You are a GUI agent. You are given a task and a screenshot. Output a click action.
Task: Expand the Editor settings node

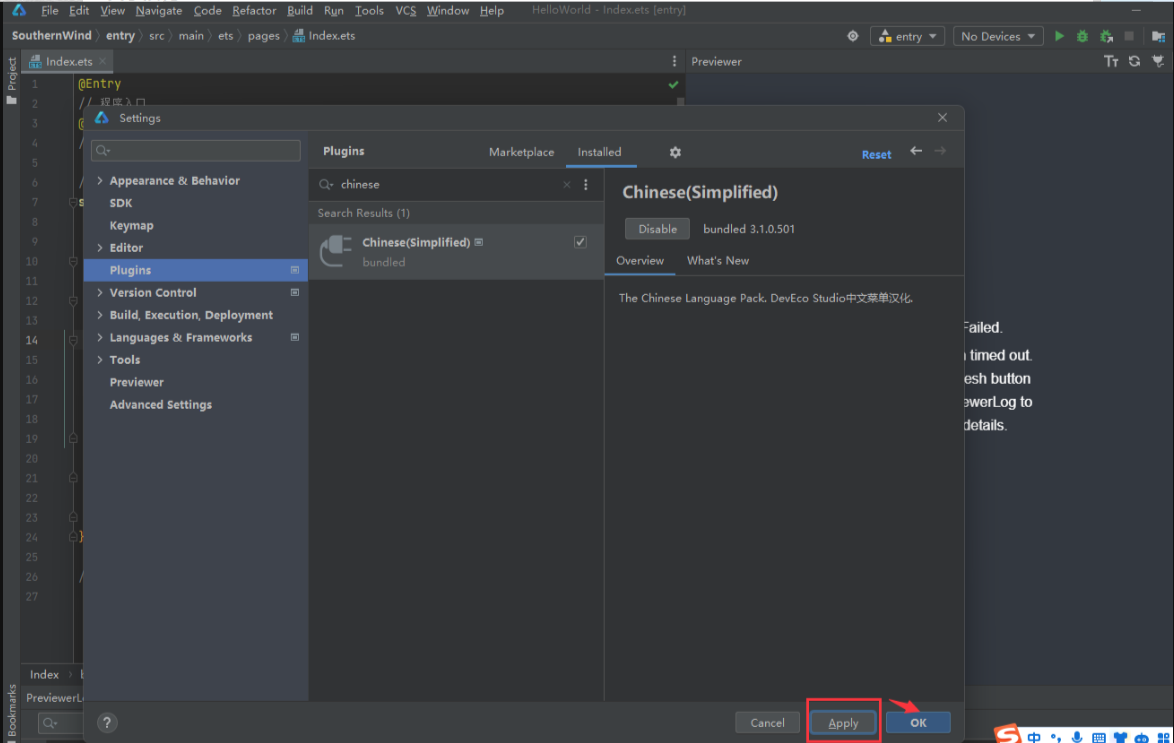[x=100, y=248]
